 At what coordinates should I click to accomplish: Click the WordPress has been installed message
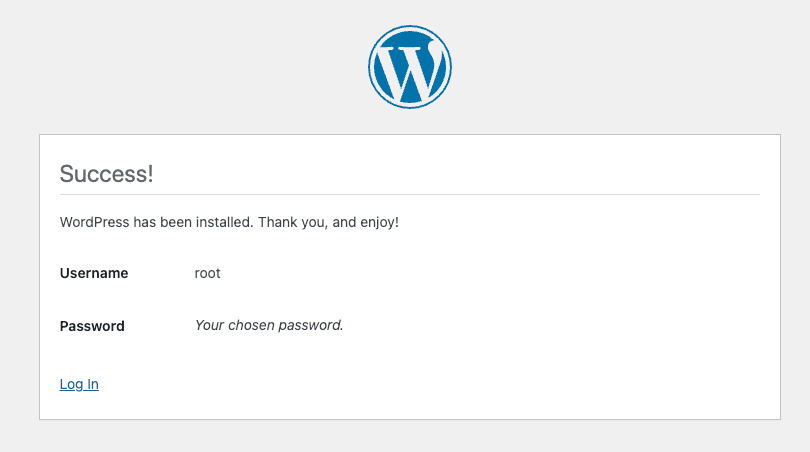tap(229, 223)
